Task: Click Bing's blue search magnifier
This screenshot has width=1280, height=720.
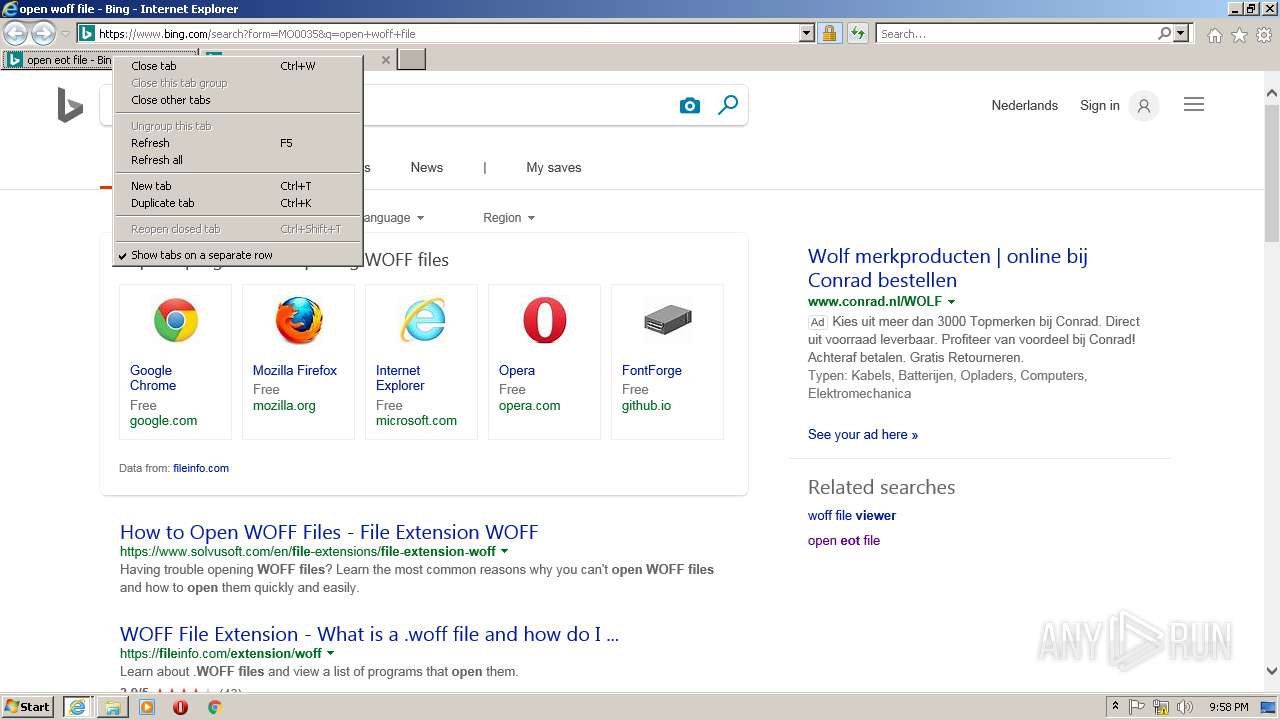Action: [728, 105]
